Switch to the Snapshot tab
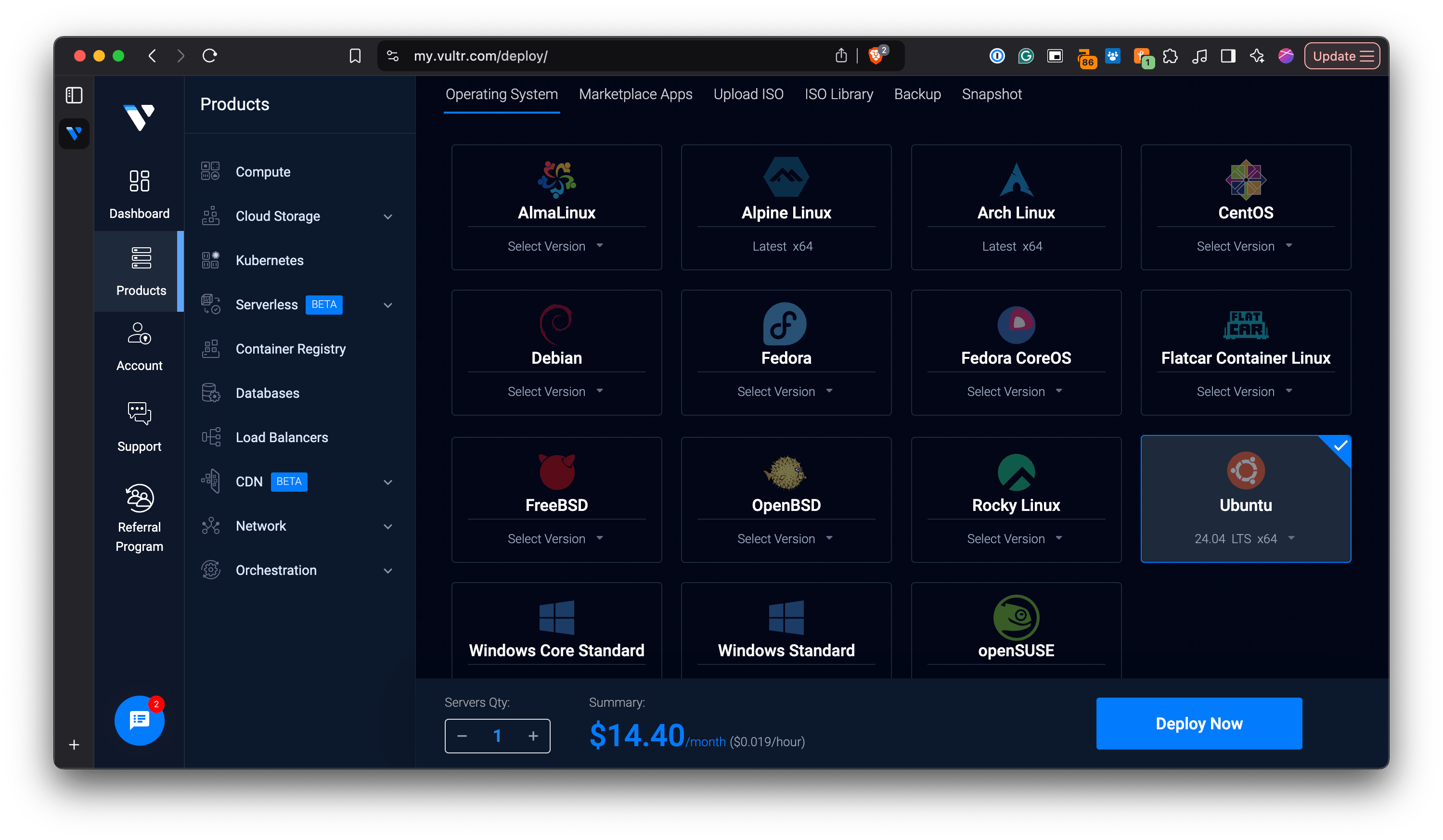This screenshot has height=840, width=1443. coord(991,94)
